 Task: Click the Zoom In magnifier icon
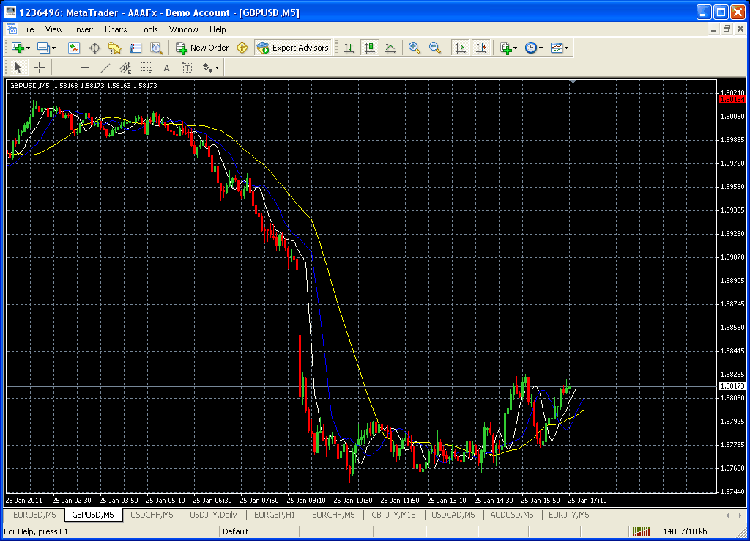click(x=414, y=48)
